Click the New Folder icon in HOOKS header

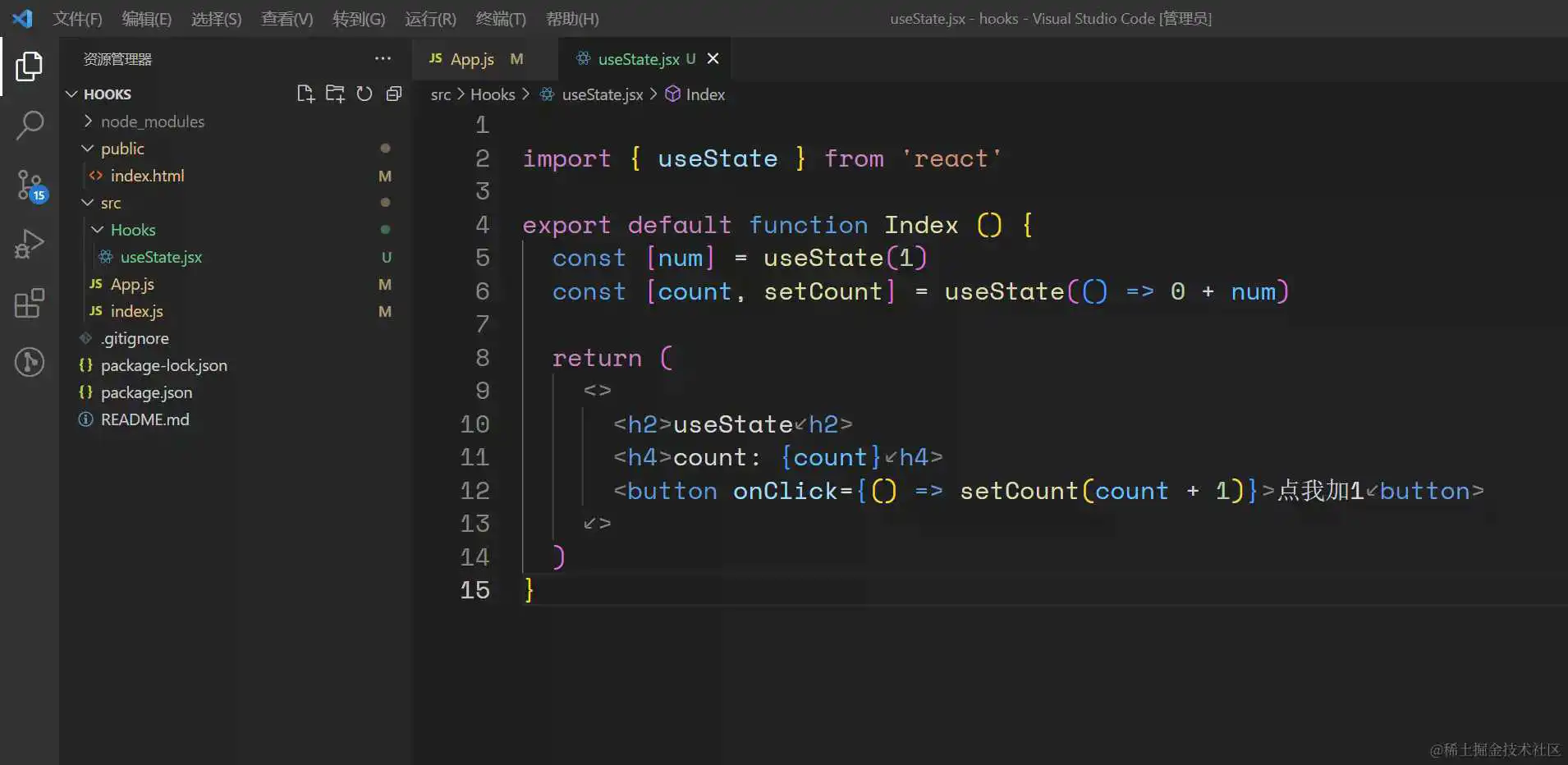(335, 94)
